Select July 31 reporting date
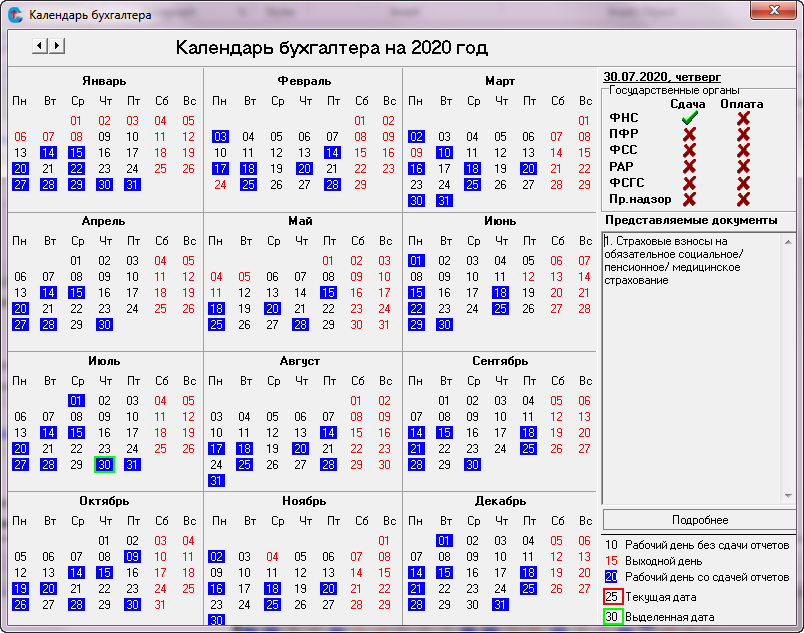The image size is (804, 633). tap(132, 464)
